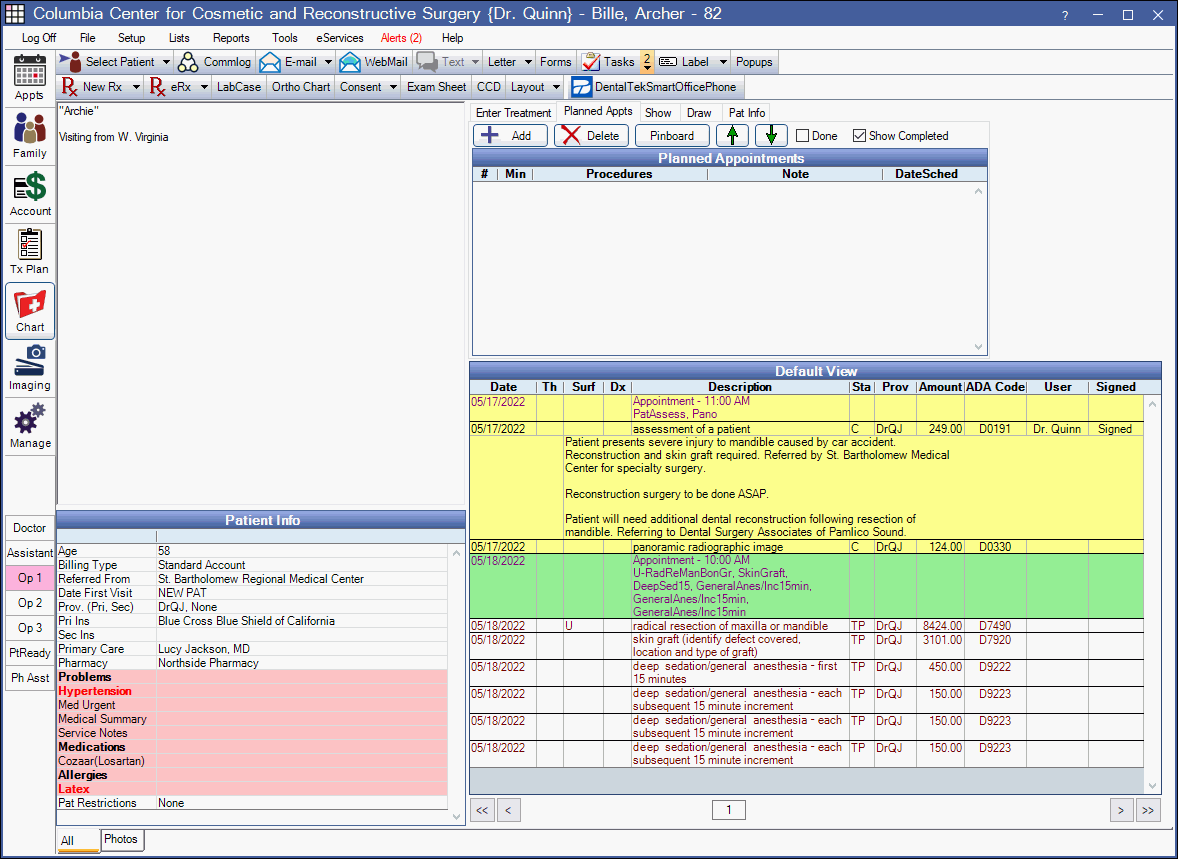Click the Pinboard button

pyautogui.click(x=672, y=136)
